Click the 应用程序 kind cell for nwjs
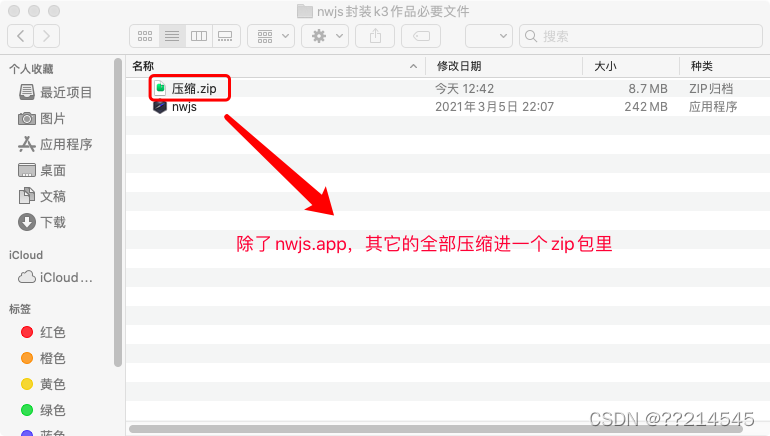This screenshot has height=436, width=770. pyautogui.click(x=713, y=107)
